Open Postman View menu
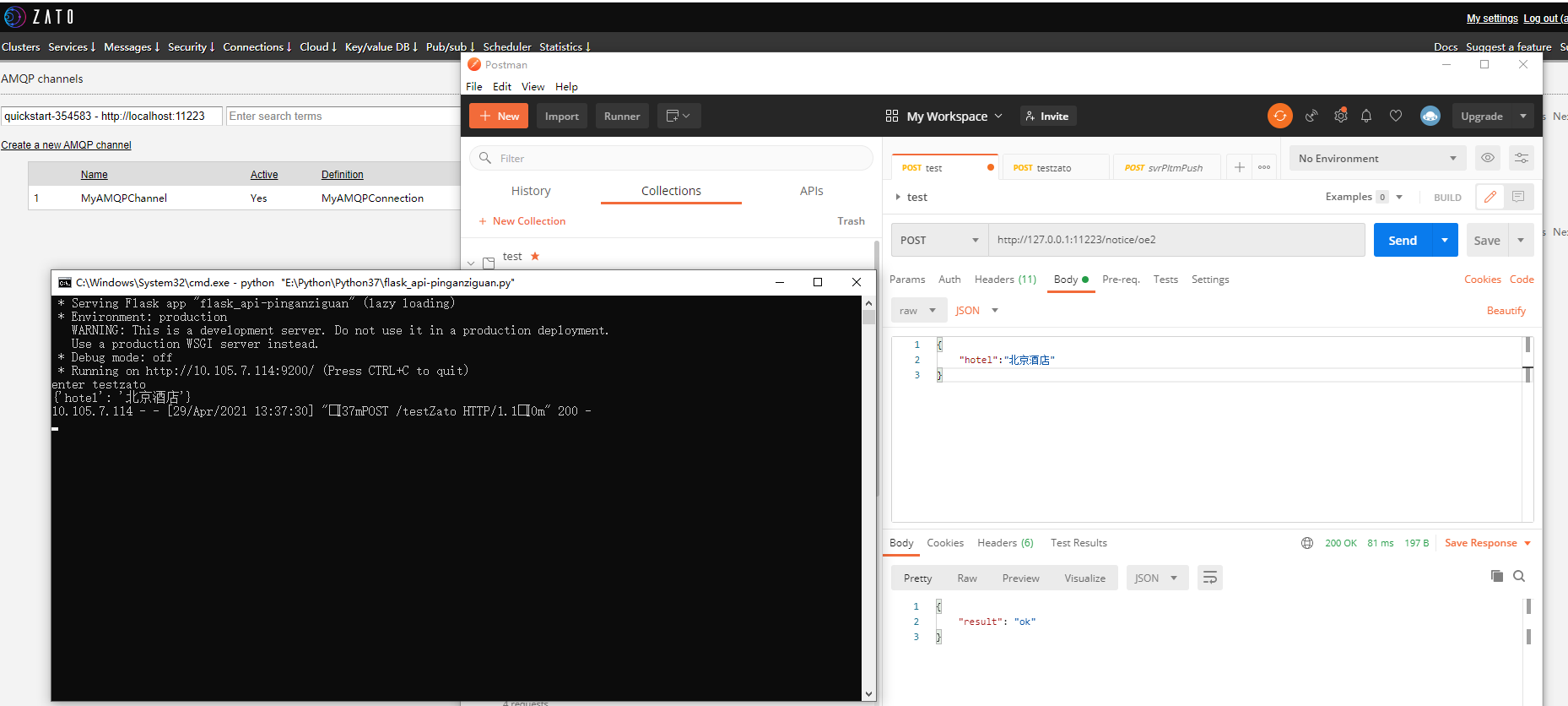The width and height of the screenshot is (1568, 706). [x=533, y=86]
